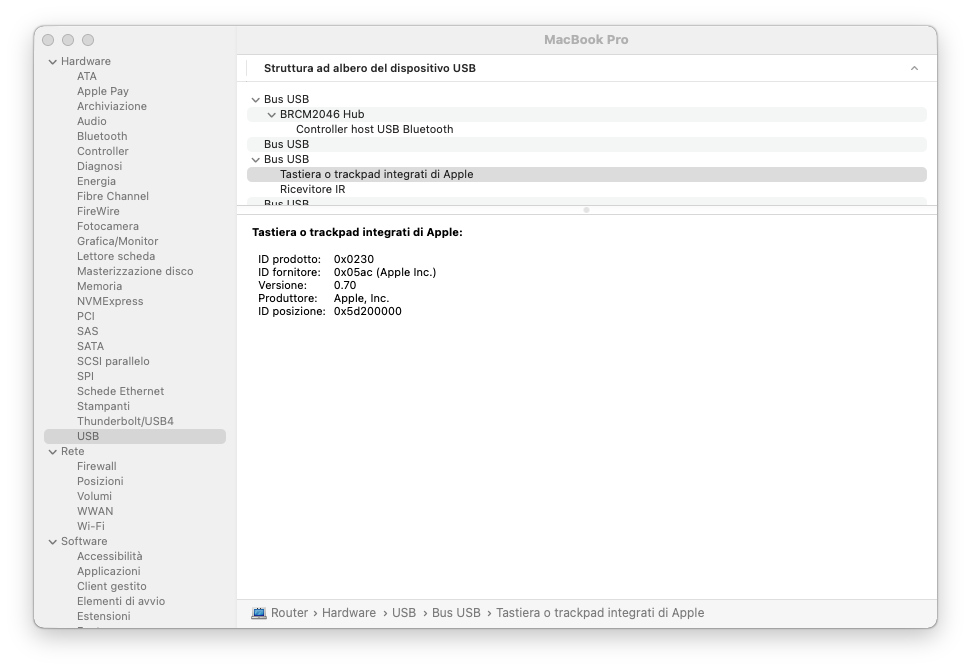Viewport: 971px width, 670px height.
Task: Open Apple Pay in the sidebar
Action: (103, 91)
